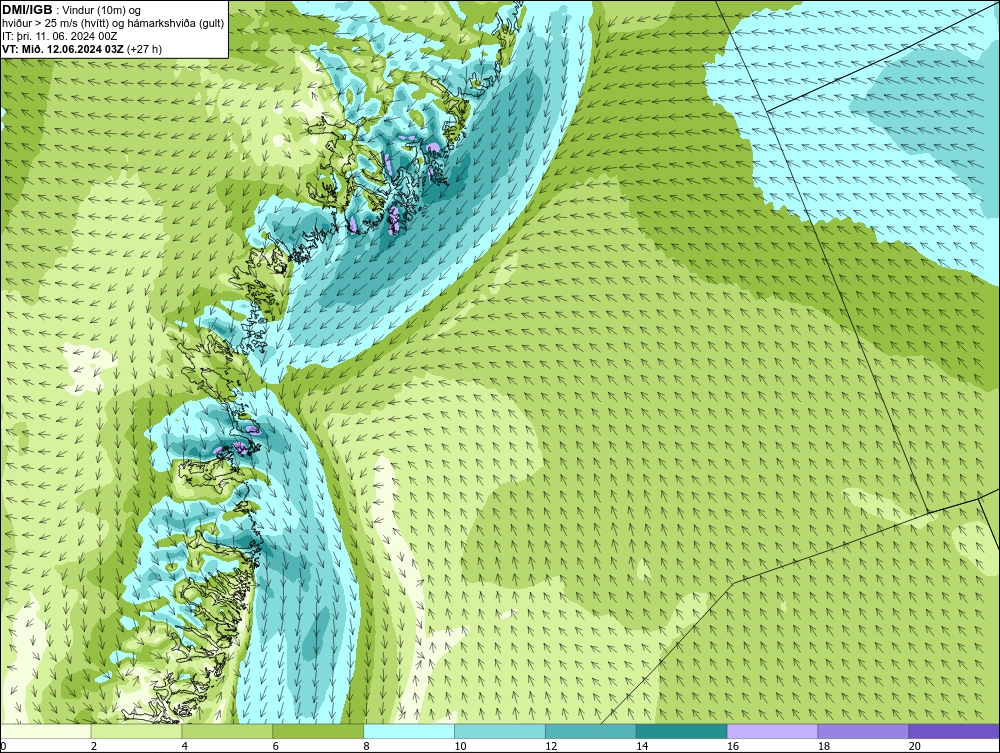The width and height of the screenshot is (1000, 753).
Task: Click the 18–20 m/s violet swatch
Action: pos(864,731)
